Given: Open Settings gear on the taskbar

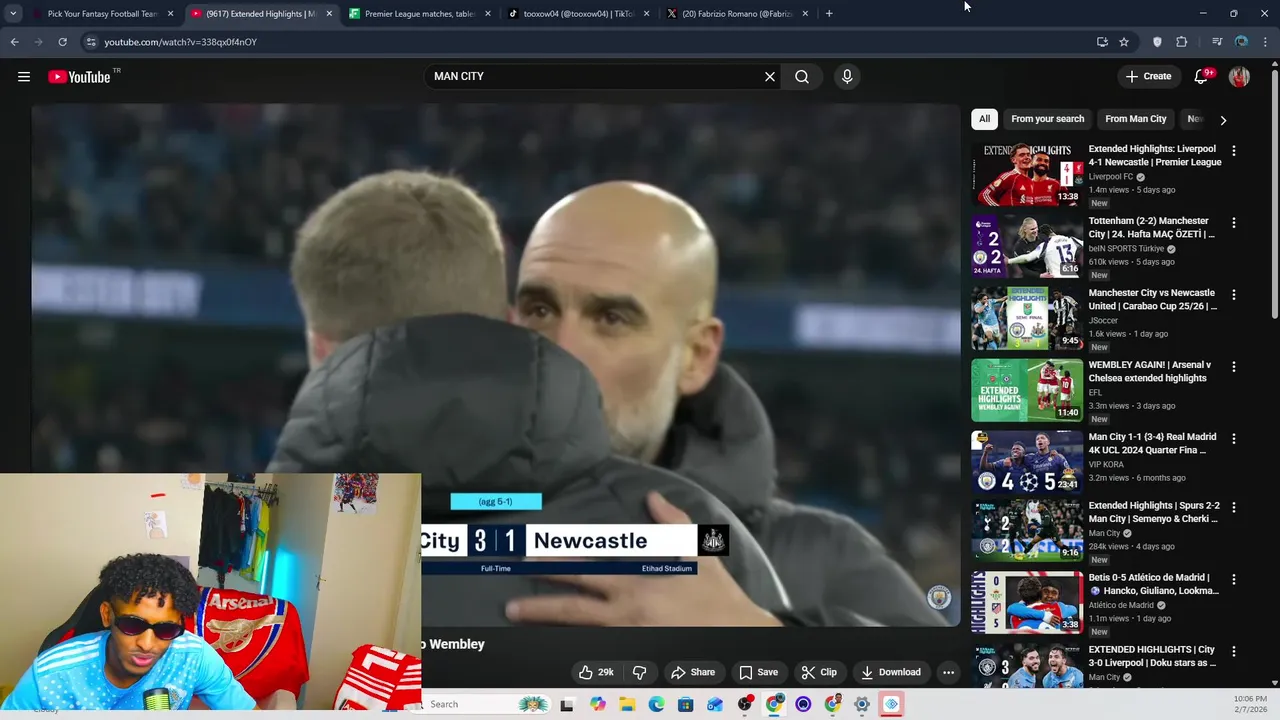Looking at the screenshot, I should 862,704.
